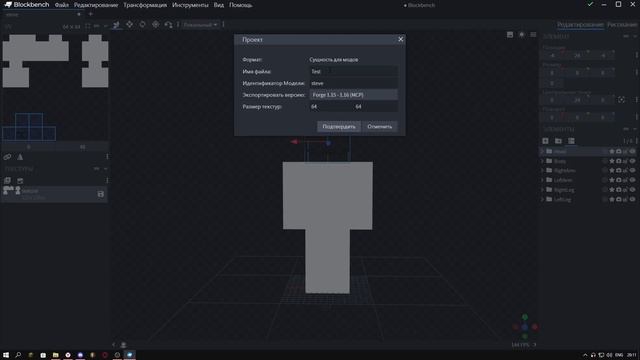
Task: Click the Windows Start button
Action: click(6, 355)
